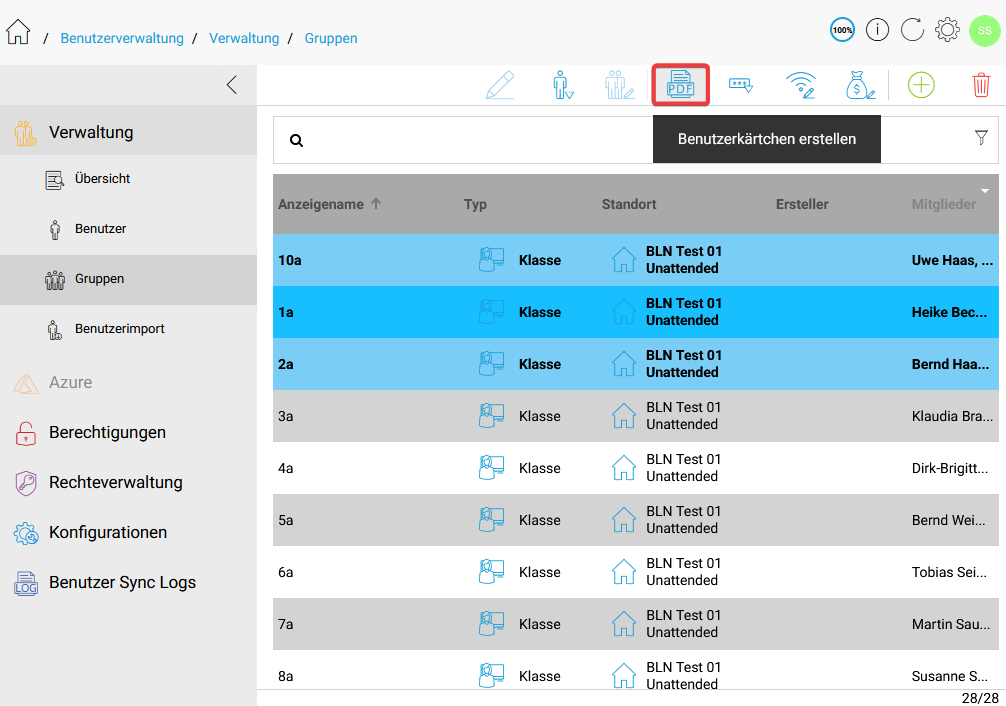Open the Benutzerverwaltung breadcrumb link

pos(122,39)
